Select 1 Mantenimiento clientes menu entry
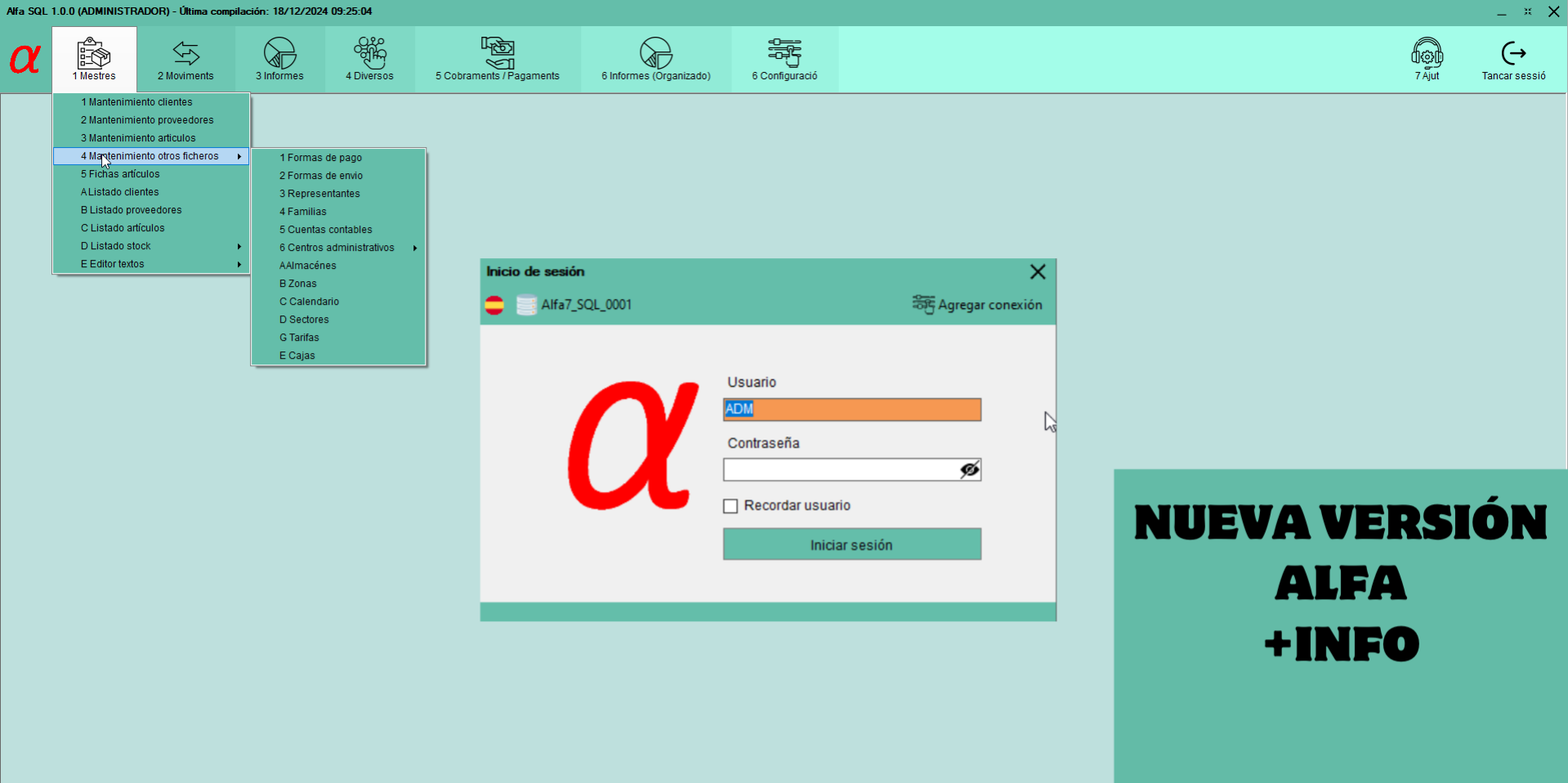Screen dimensions: 1568x783 136,101
